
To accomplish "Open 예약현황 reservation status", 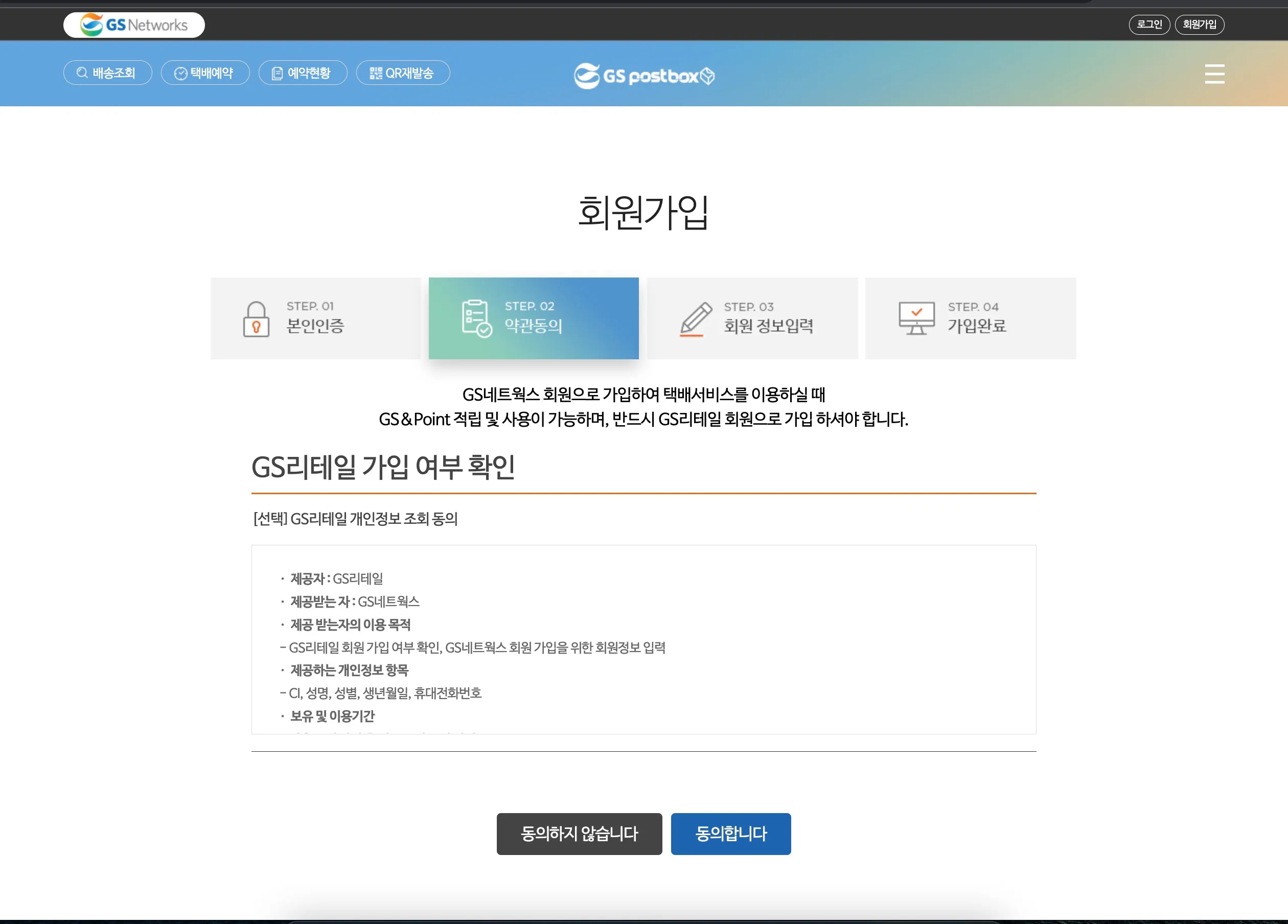I will [x=303, y=73].
